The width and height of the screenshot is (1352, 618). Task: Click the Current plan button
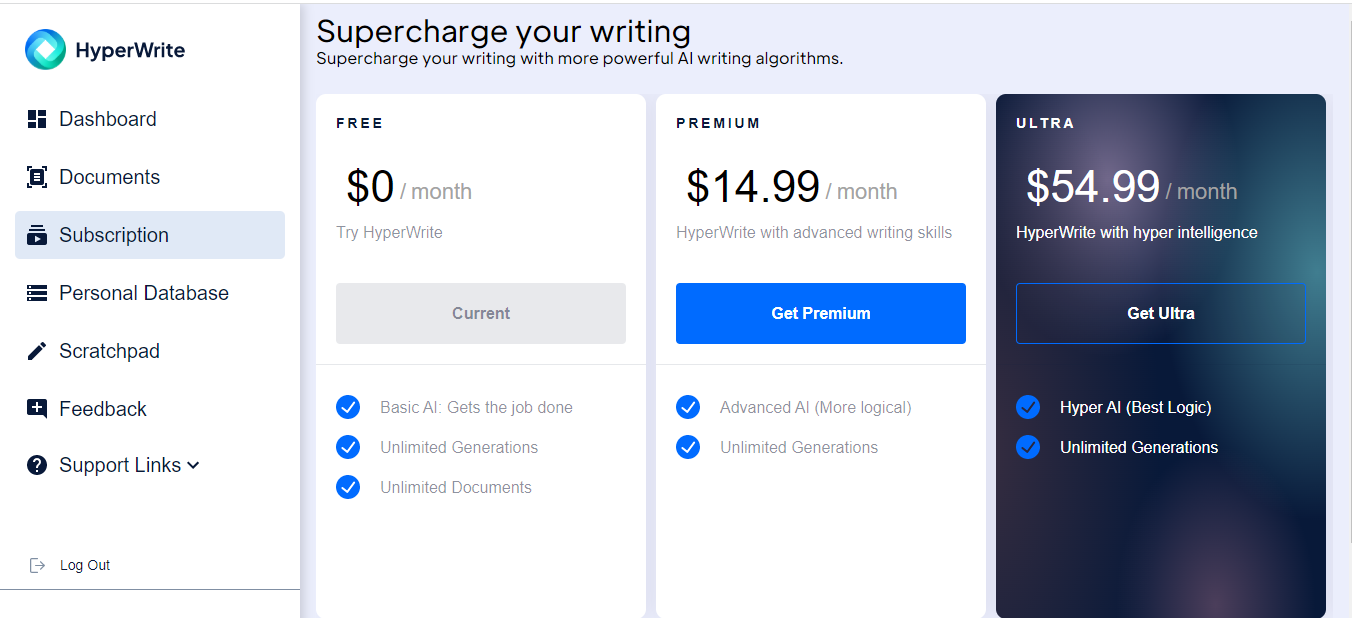481,313
